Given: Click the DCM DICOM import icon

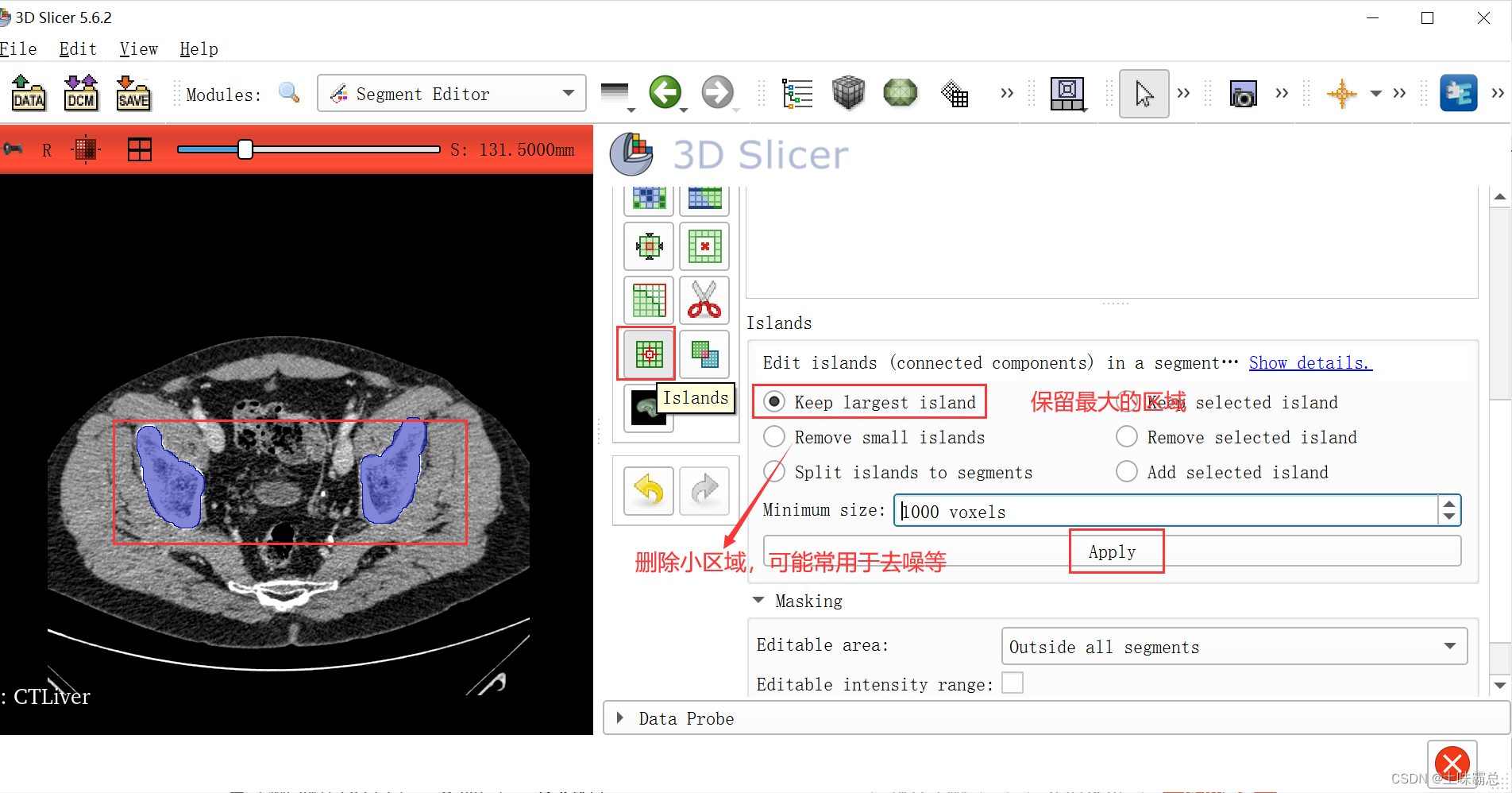Looking at the screenshot, I should (x=81, y=93).
